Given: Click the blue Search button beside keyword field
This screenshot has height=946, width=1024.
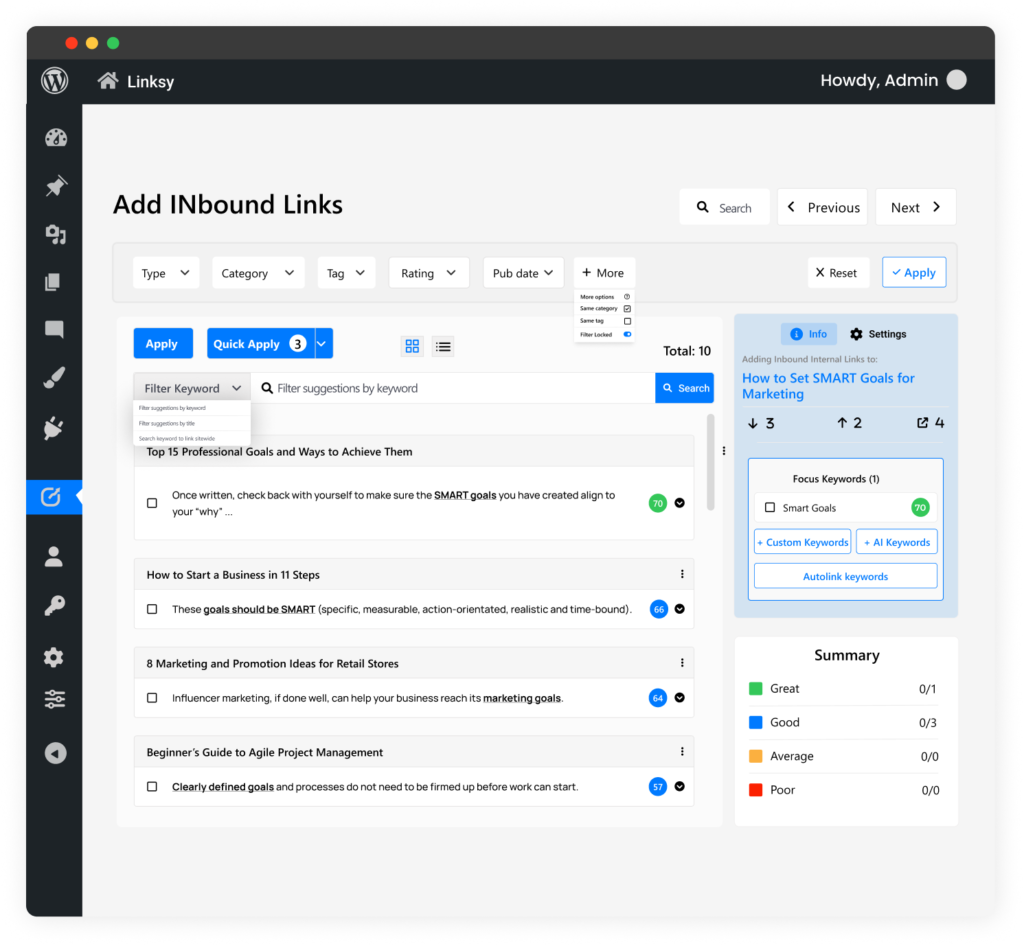Looking at the screenshot, I should 684,388.
